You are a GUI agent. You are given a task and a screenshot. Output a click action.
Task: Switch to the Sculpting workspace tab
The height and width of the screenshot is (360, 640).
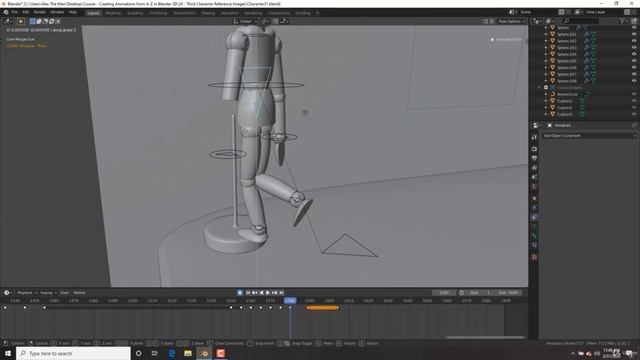click(x=135, y=13)
